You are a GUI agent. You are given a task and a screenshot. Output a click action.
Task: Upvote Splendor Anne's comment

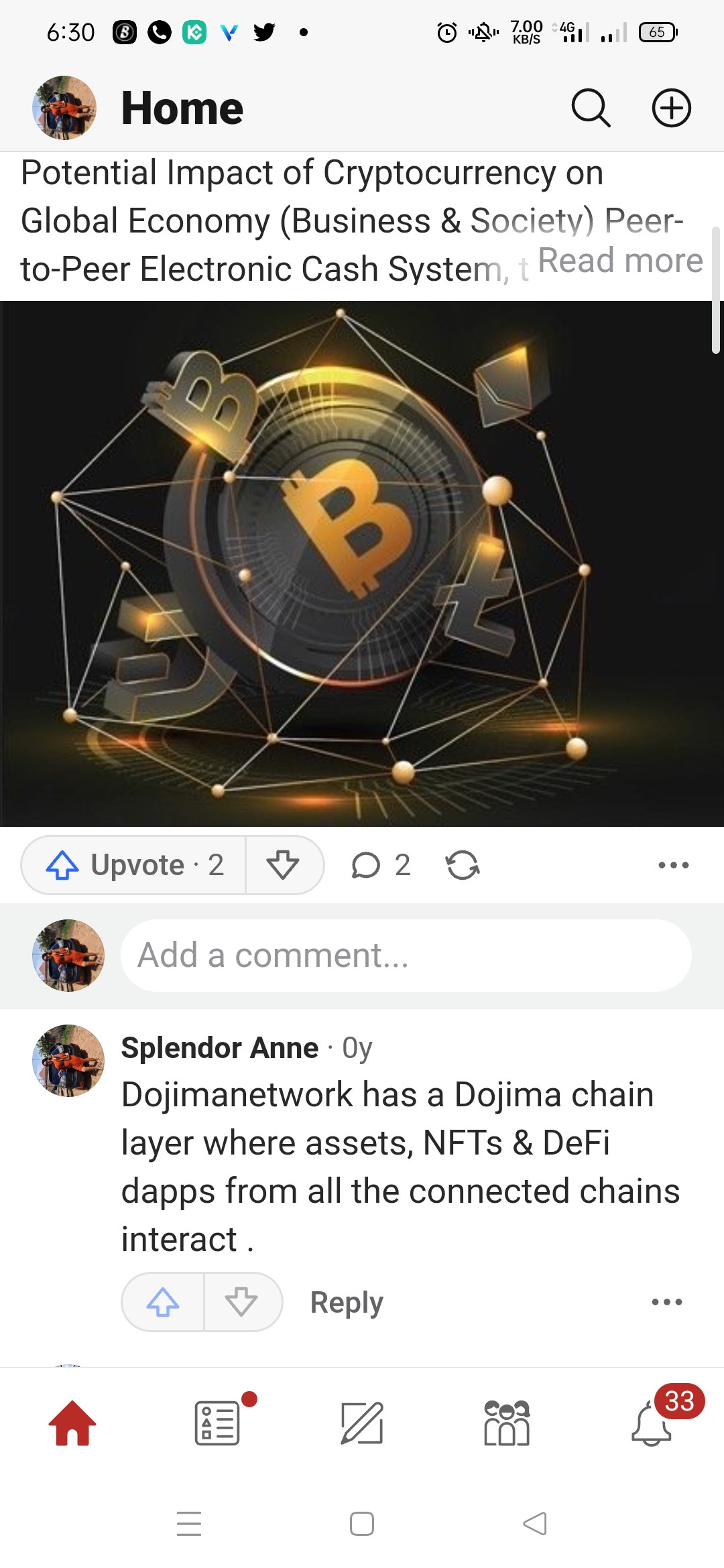[163, 1302]
